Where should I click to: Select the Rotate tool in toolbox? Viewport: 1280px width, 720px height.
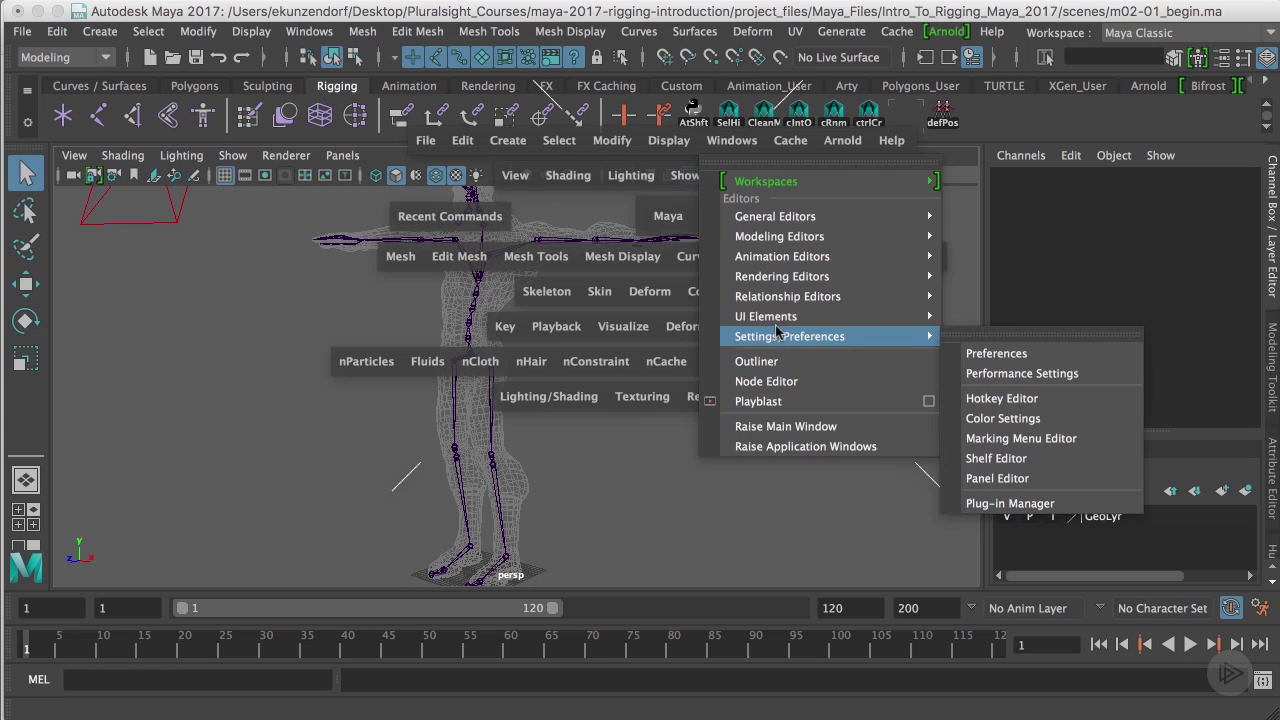coord(26,321)
